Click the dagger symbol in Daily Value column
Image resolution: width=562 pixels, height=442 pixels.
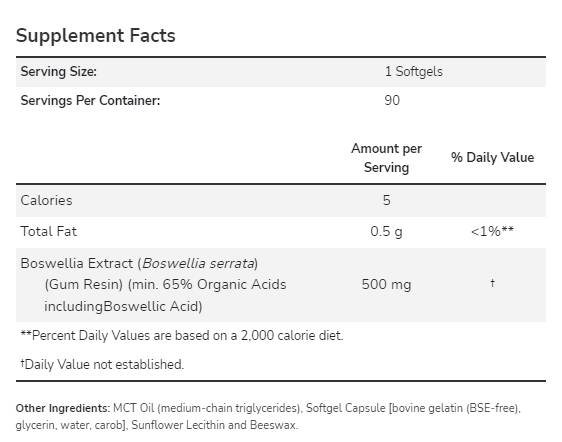tap(492, 283)
